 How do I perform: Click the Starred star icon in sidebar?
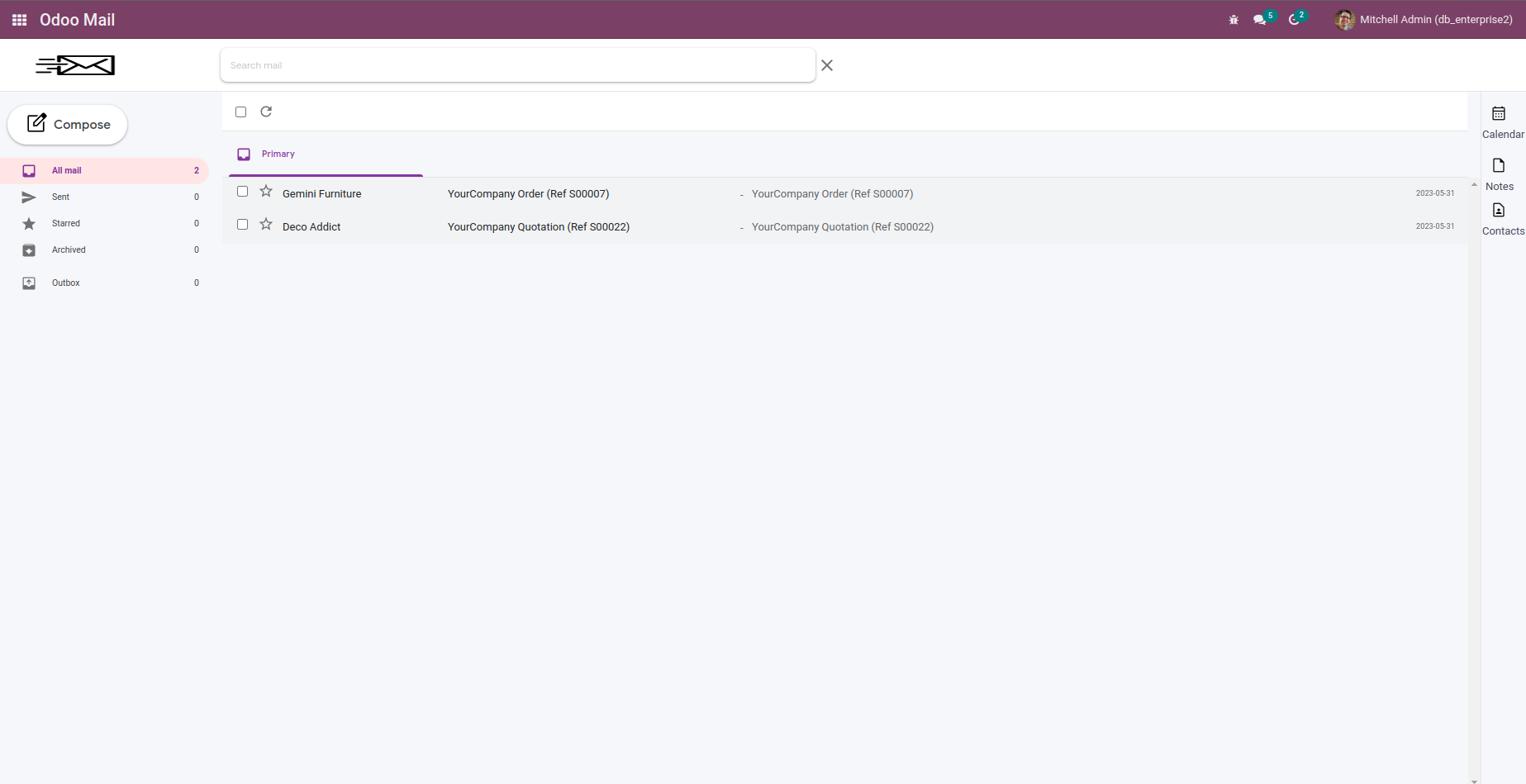click(x=29, y=224)
